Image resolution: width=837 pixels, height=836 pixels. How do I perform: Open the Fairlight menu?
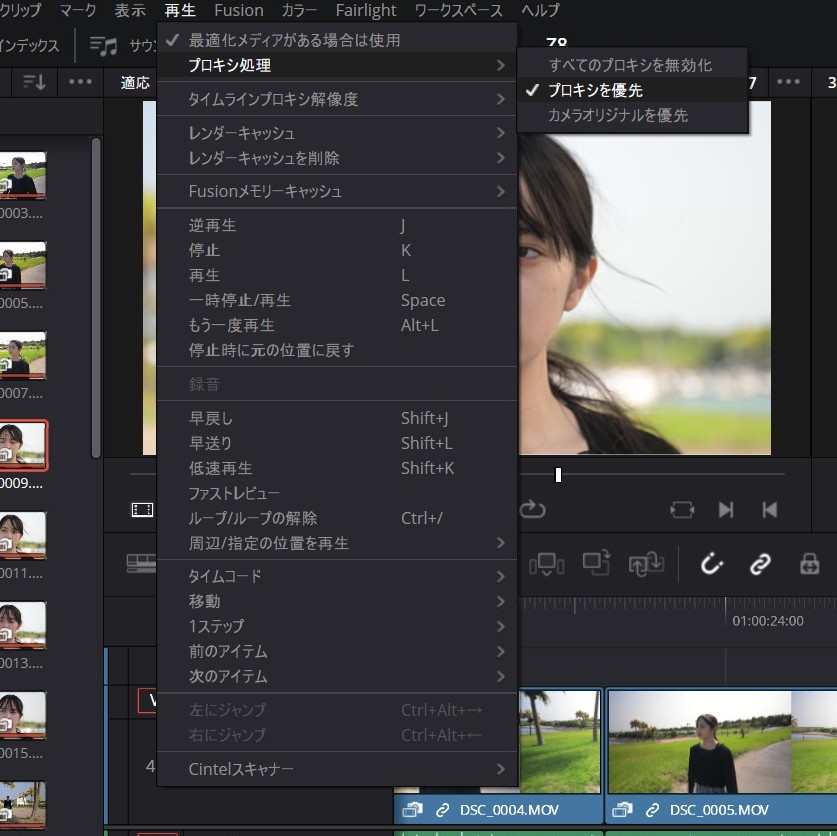coord(366,10)
